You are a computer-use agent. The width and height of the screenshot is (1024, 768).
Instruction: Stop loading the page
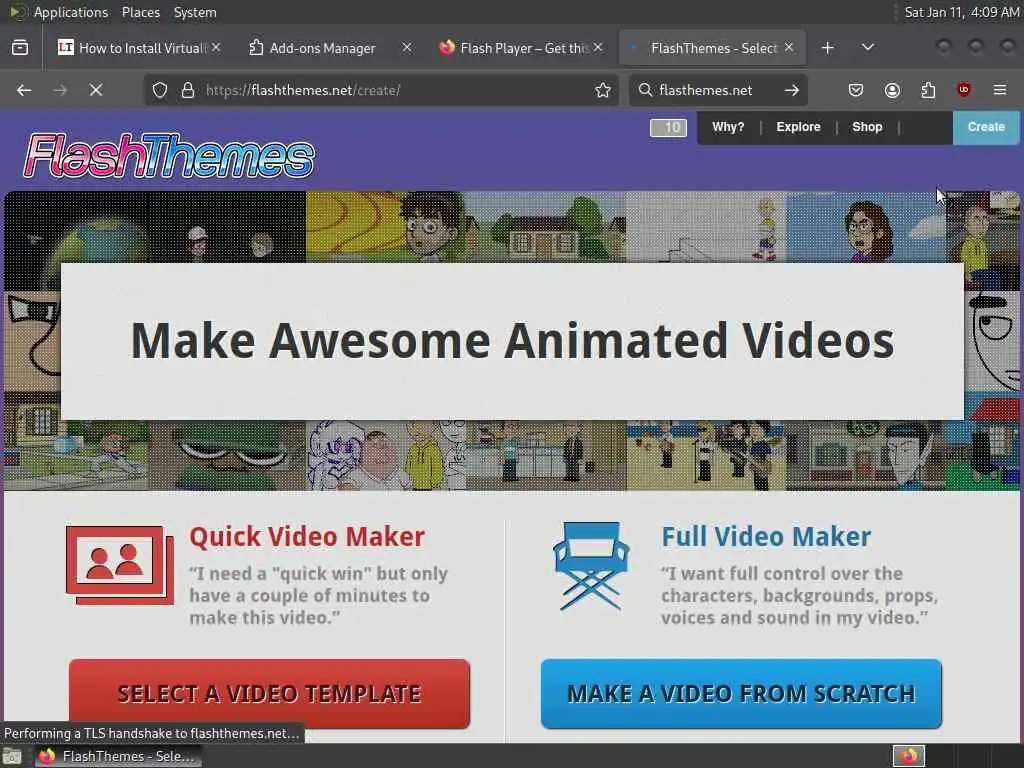(x=96, y=90)
